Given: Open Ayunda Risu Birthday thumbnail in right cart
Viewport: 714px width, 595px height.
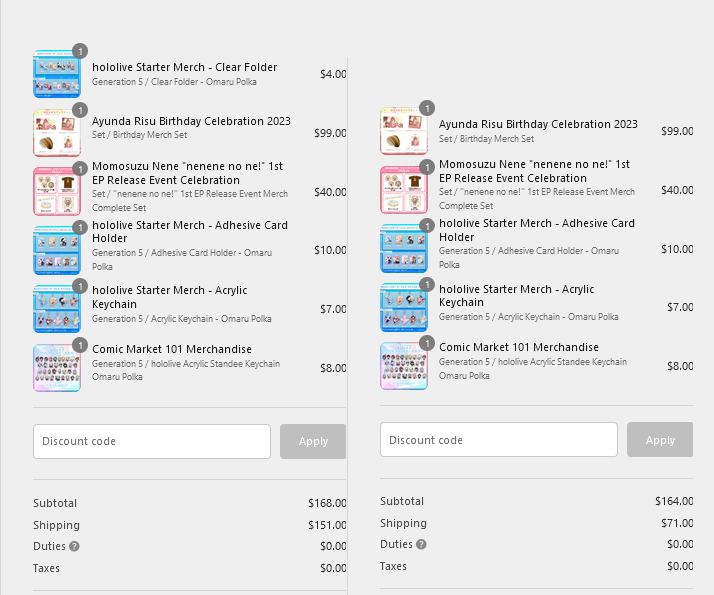Looking at the screenshot, I should click(x=404, y=131).
